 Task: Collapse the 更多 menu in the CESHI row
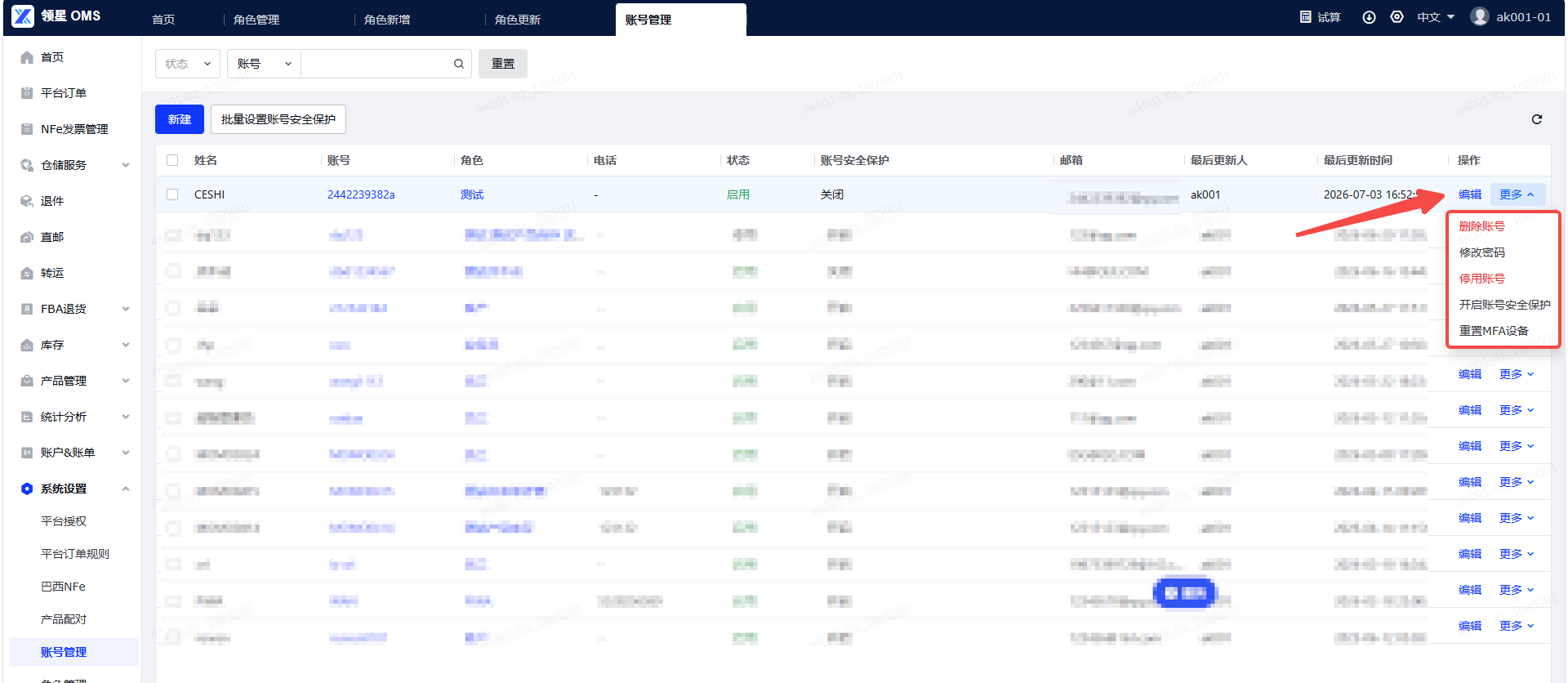1517,194
